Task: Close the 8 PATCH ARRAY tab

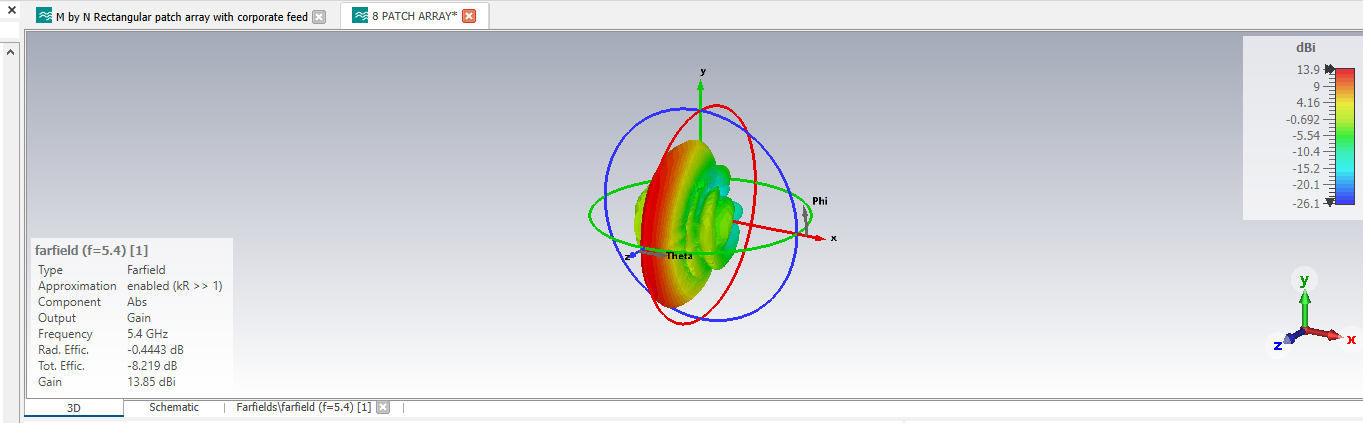Action: 469,17
